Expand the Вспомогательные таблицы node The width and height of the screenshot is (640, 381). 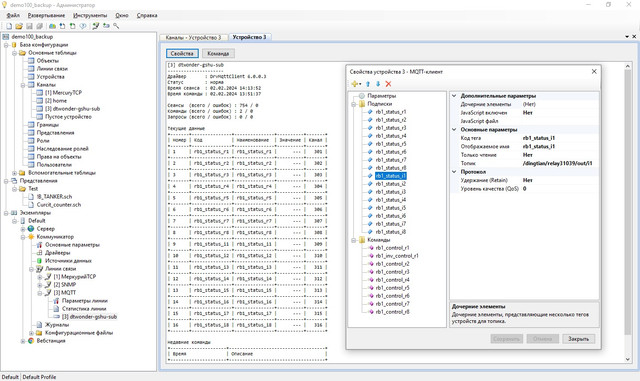point(14,173)
